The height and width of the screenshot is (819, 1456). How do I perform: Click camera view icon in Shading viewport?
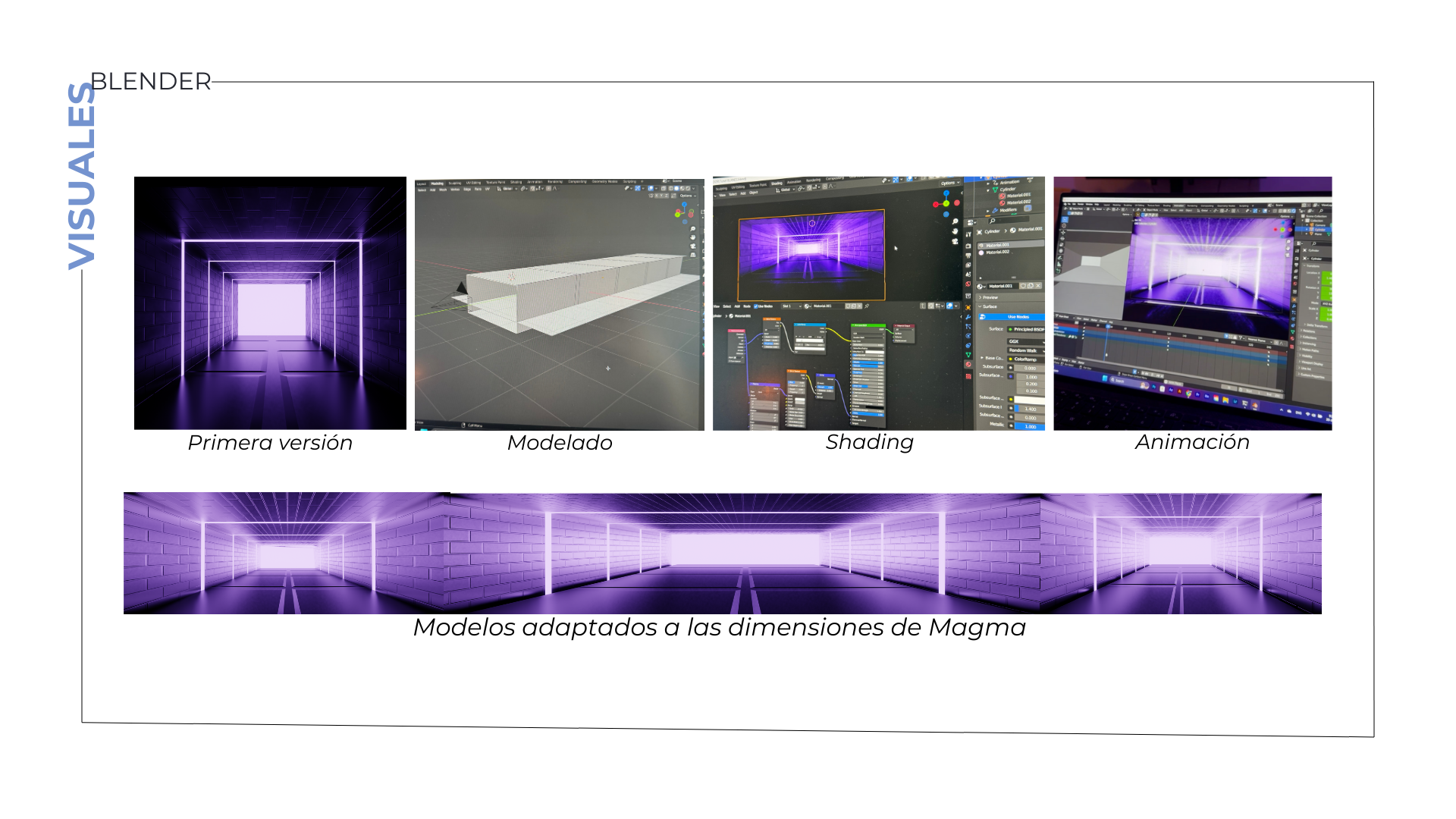[955, 241]
